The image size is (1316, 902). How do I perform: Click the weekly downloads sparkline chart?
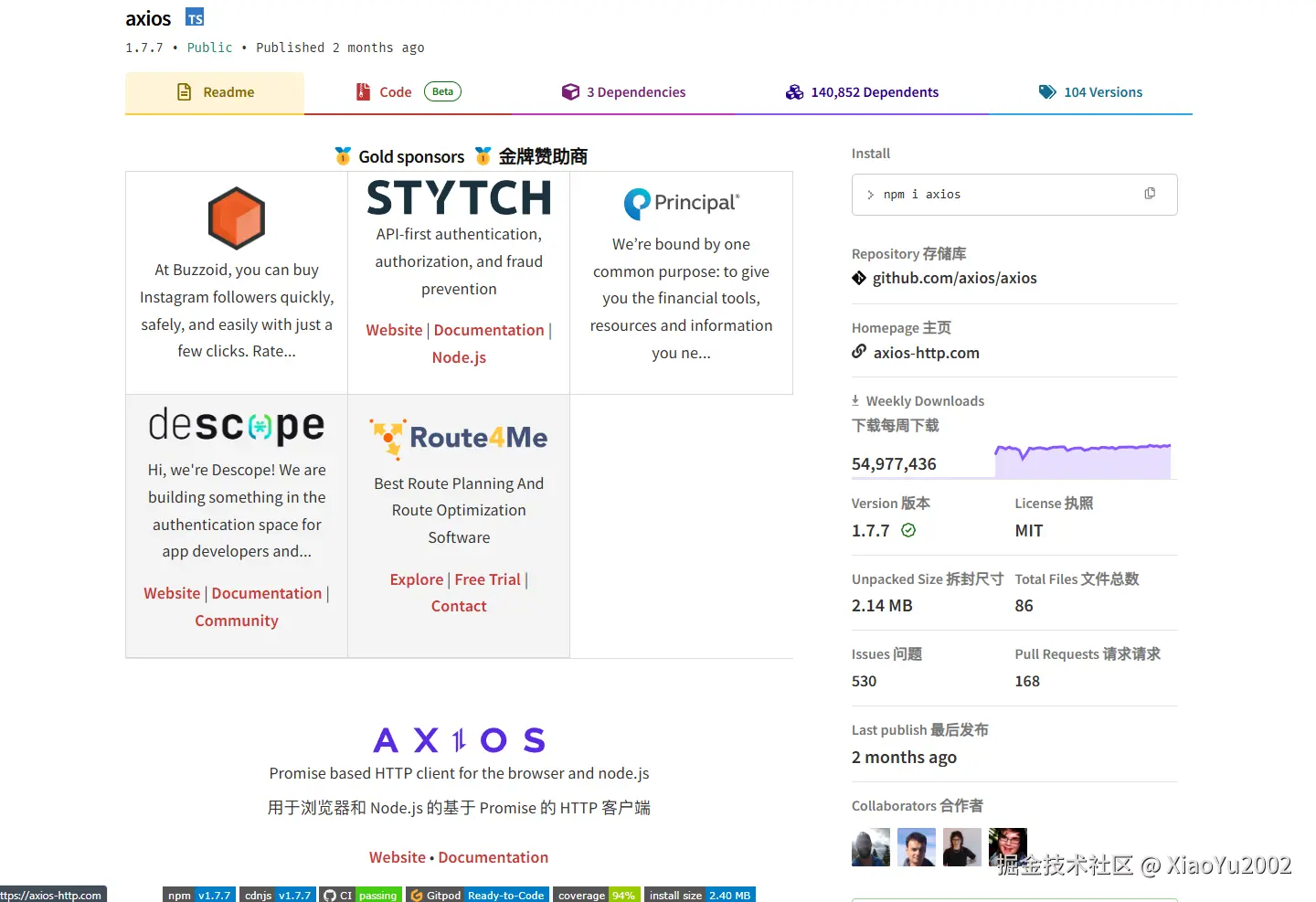pyautogui.click(x=1083, y=461)
